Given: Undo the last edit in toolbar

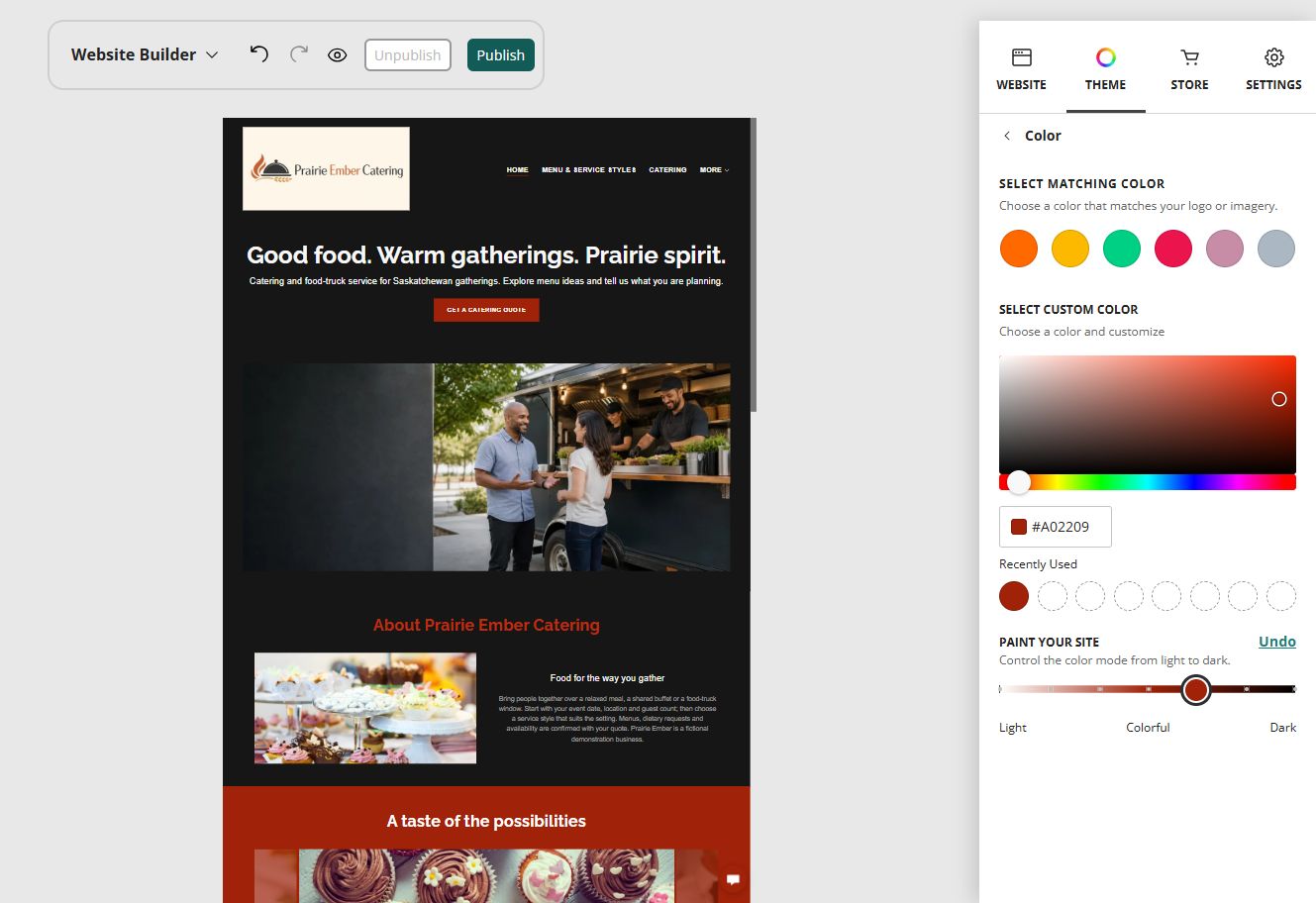Looking at the screenshot, I should point(258,54).
